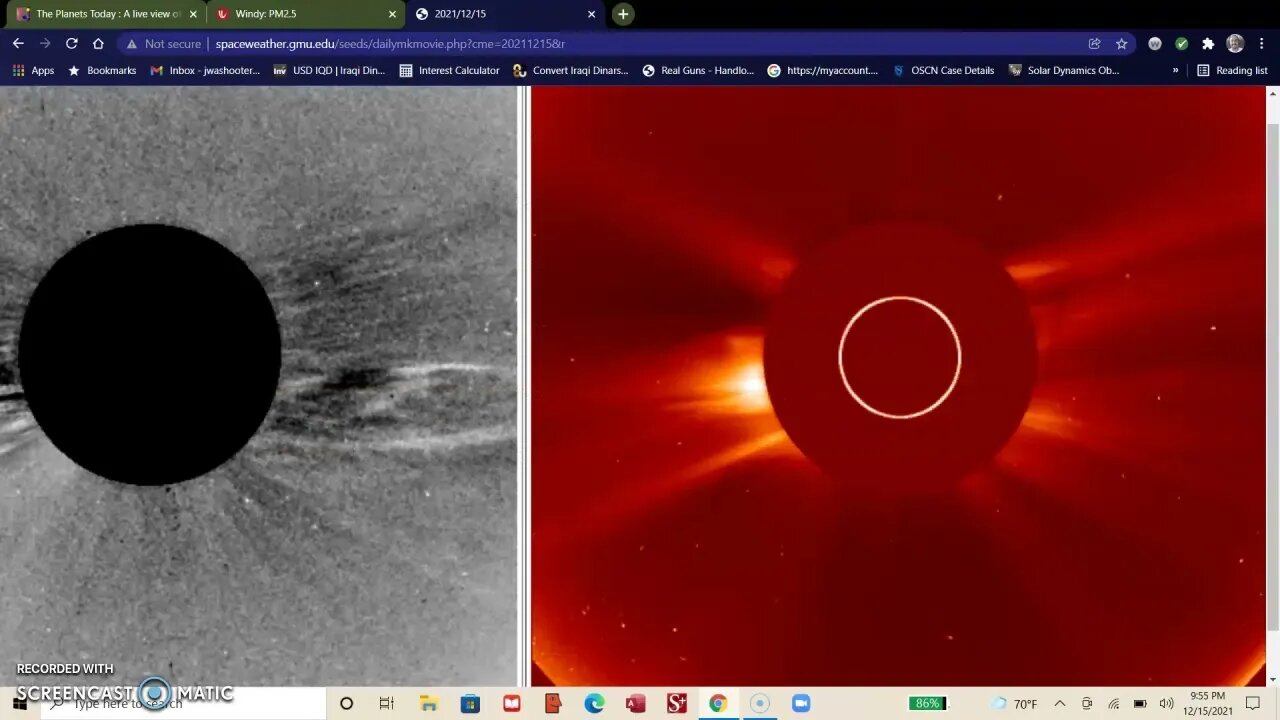Image resolution: width=1280 pixels, height=720 pixels.
Task: Open the volume speaker control
Action: (1166, 703)
